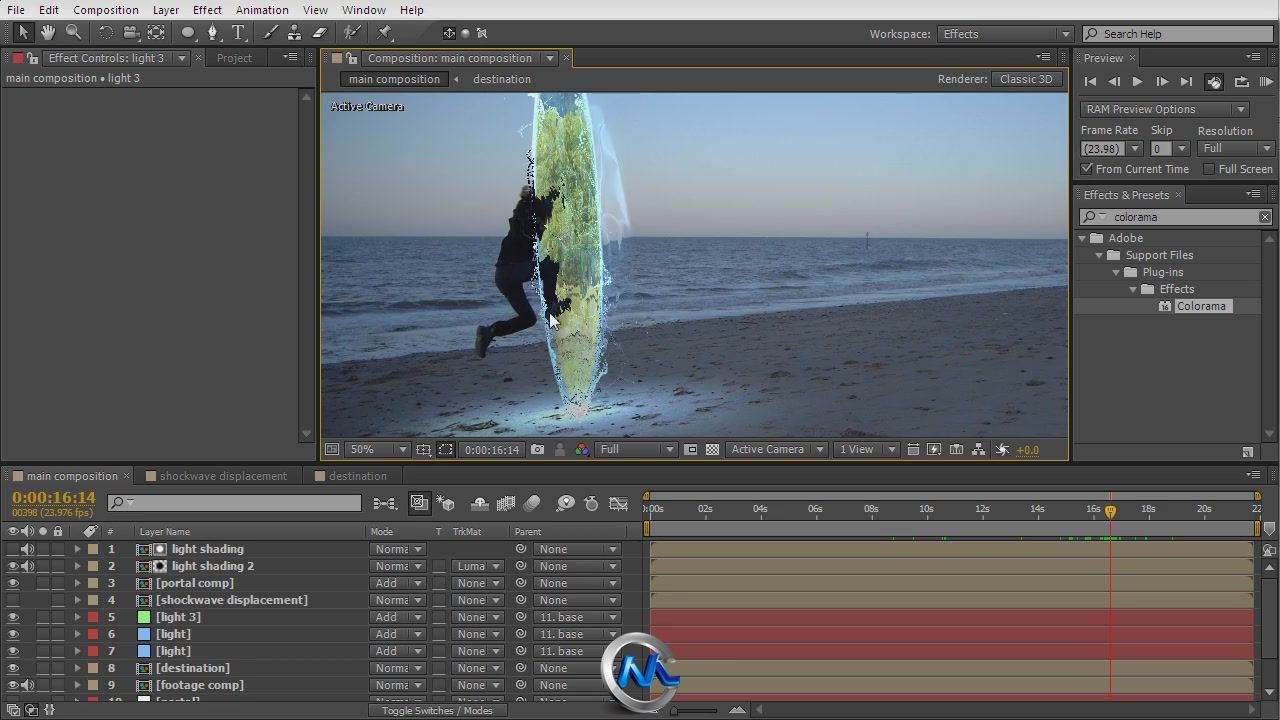Select the Brush tool

(271, 33)
